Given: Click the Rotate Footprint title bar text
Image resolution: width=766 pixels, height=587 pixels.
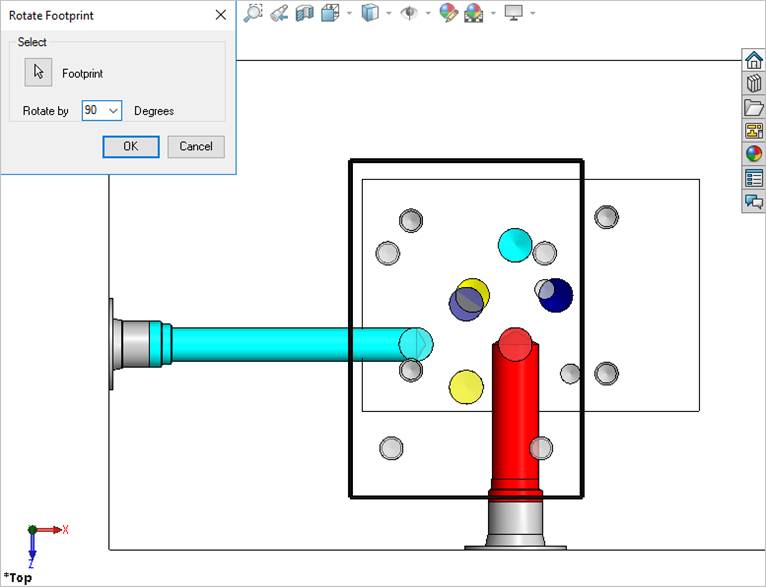Looking at the screenshot, I should [51, 16].
